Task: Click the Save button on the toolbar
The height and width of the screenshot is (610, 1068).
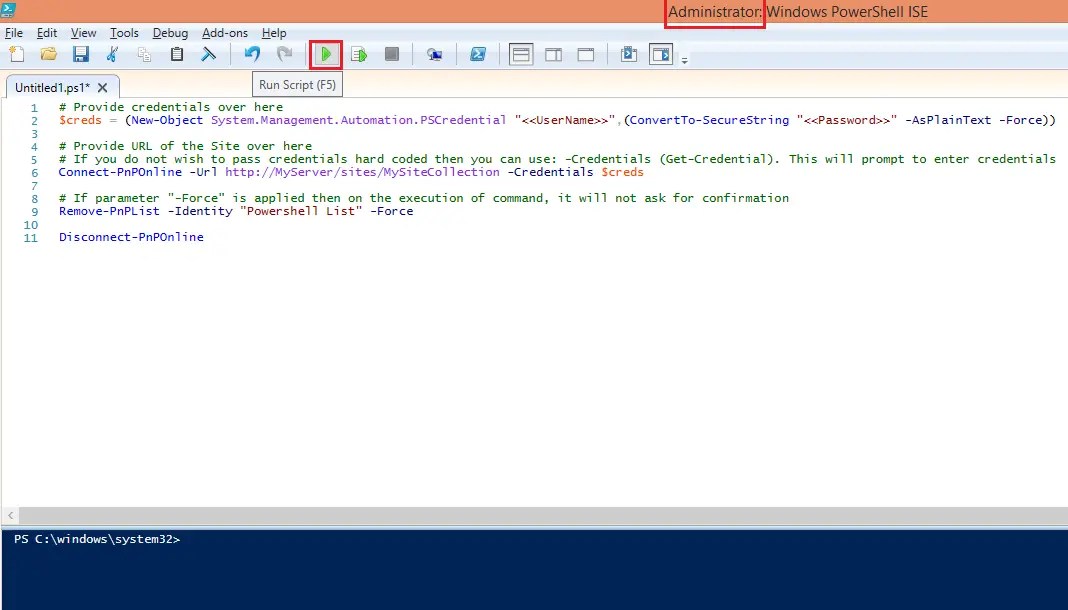Action: click(x=82, y=54)
